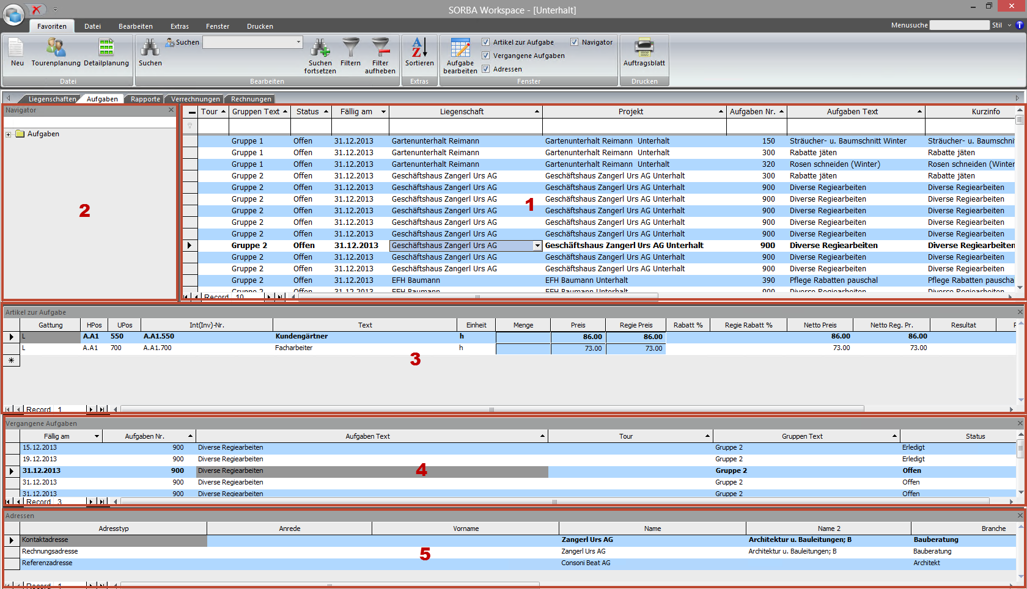Switch to the Rapporte tab
Image resolution: width=1027 pixels, height=589 pixels.
coord(145,99)
